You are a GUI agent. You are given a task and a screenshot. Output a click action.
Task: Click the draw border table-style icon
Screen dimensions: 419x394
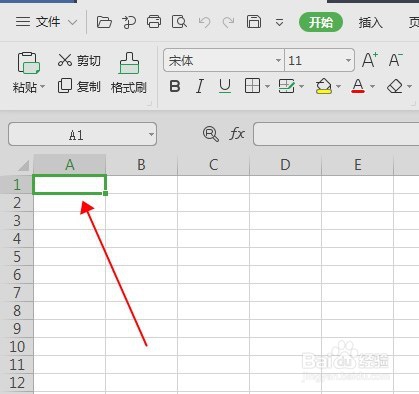click(286, 86)
